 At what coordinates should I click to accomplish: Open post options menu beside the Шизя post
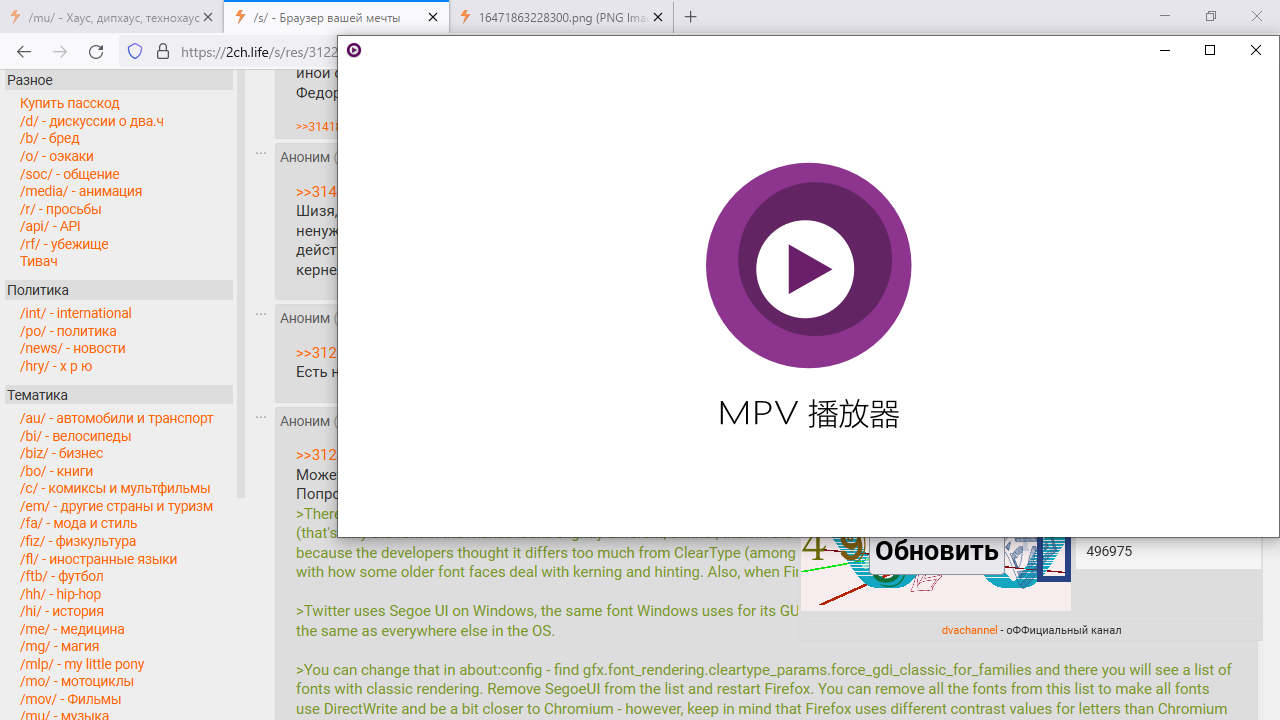tap(261, 153)
